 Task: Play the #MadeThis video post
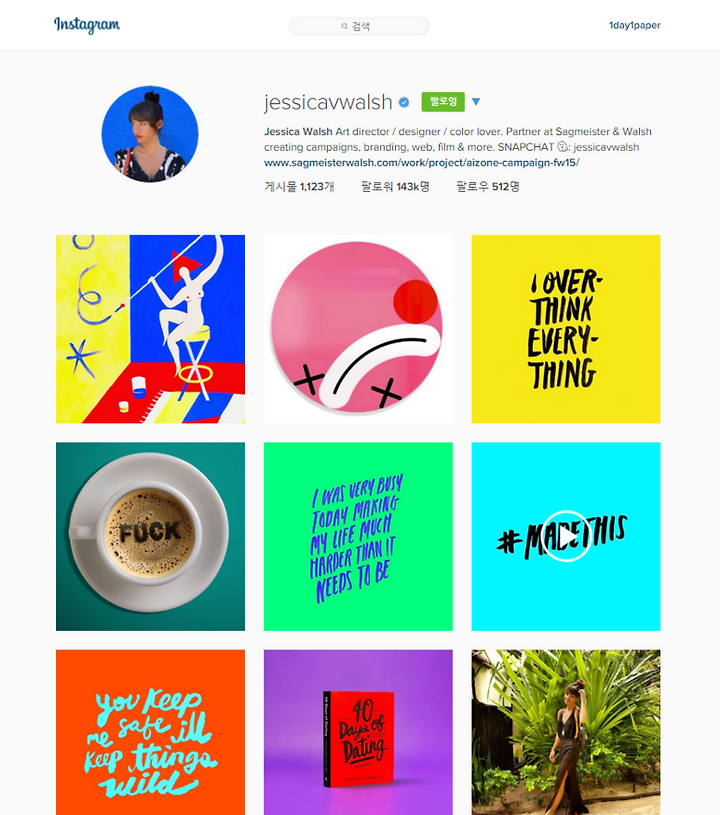tap(566, 536)
